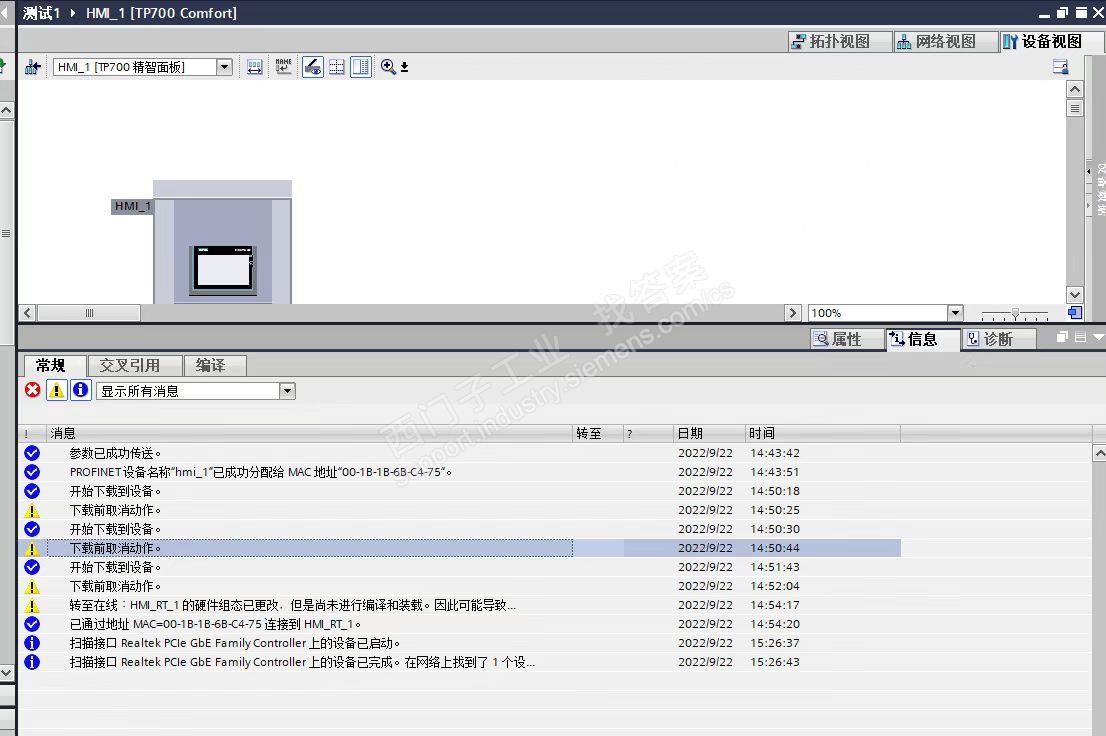Click the device canvas scroll down arrow

(1074, 295)
